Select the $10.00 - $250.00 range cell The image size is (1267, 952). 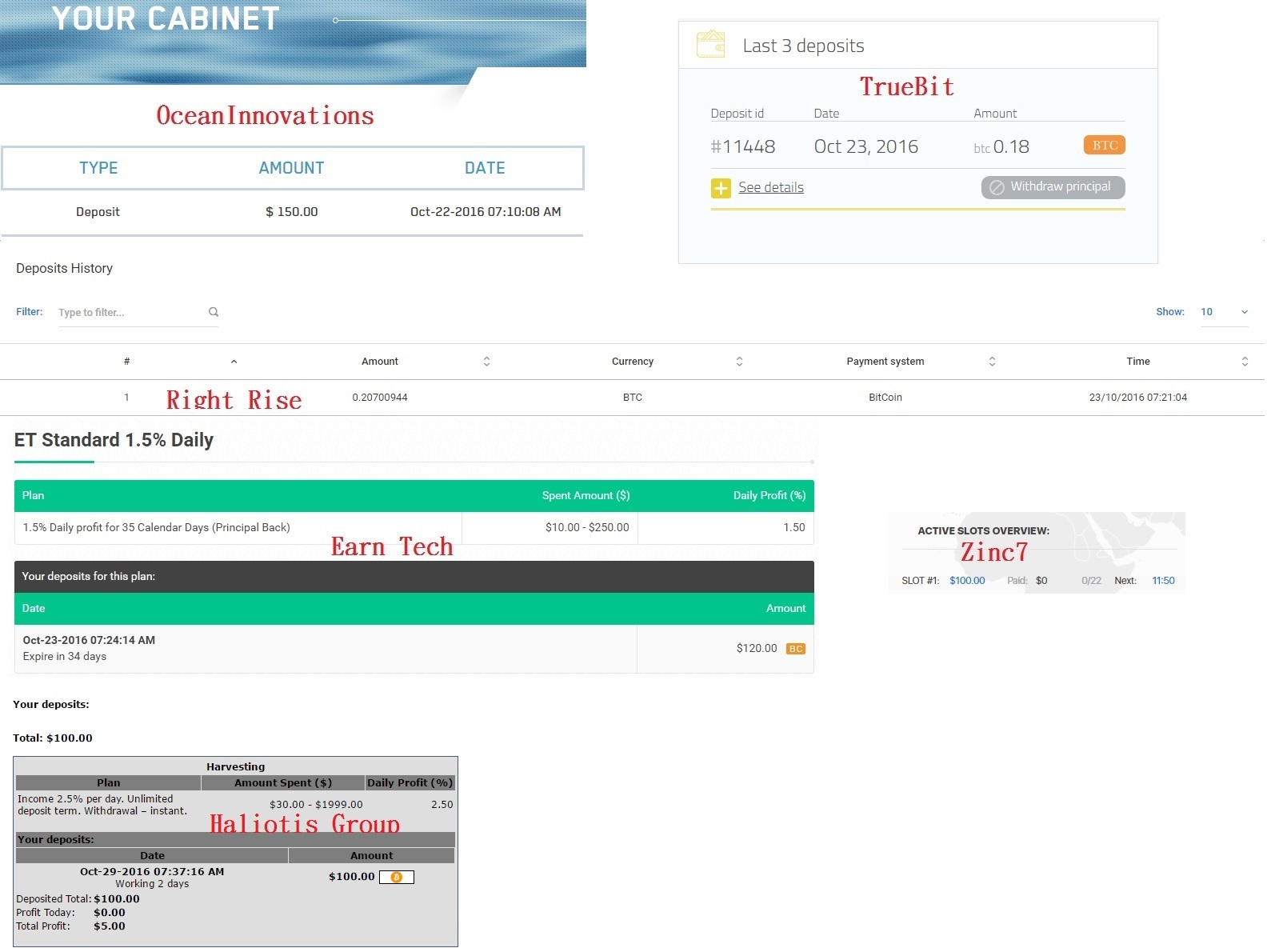587,527
